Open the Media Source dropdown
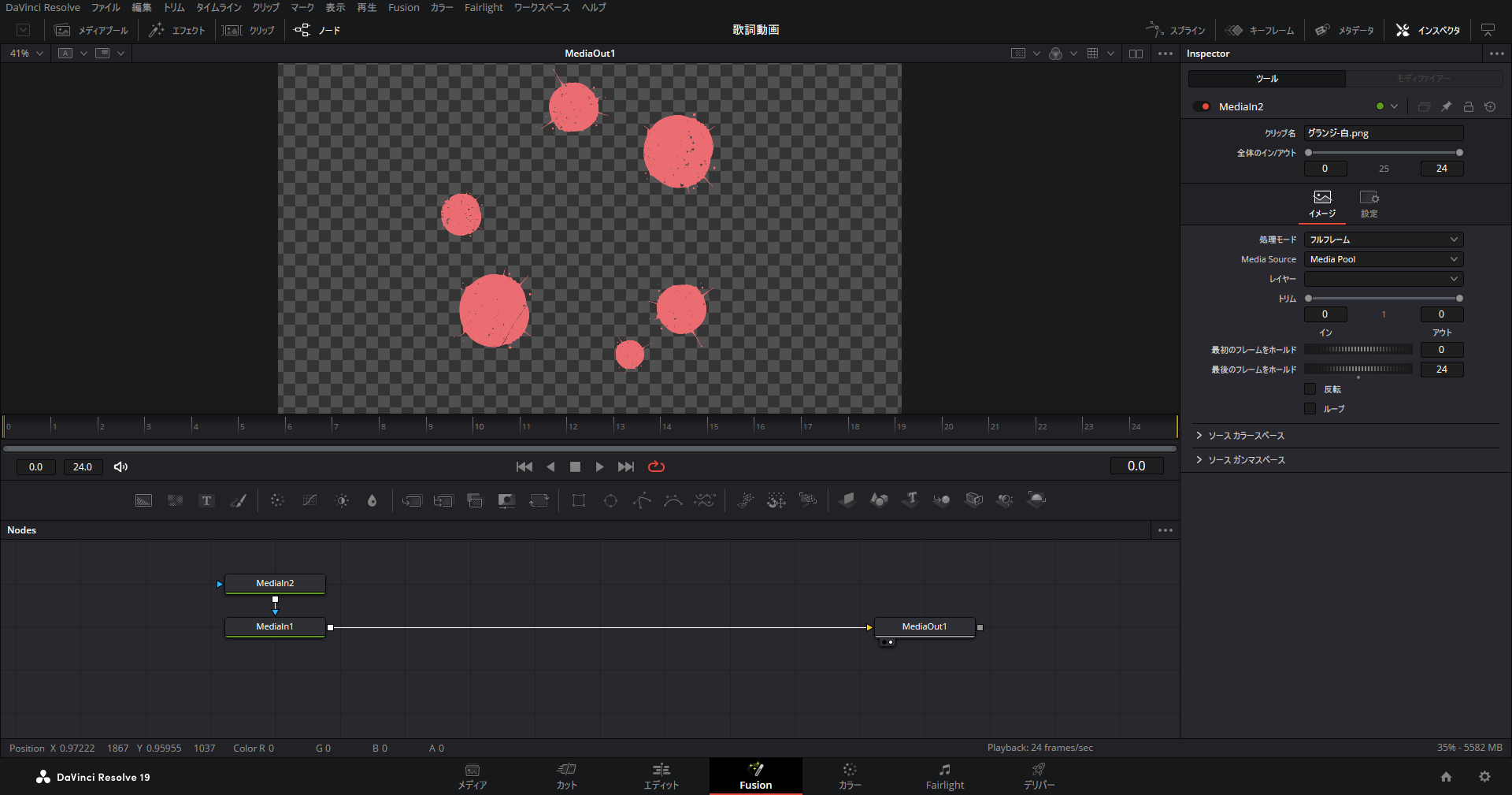The image size is (1512, 795). 1383,259
